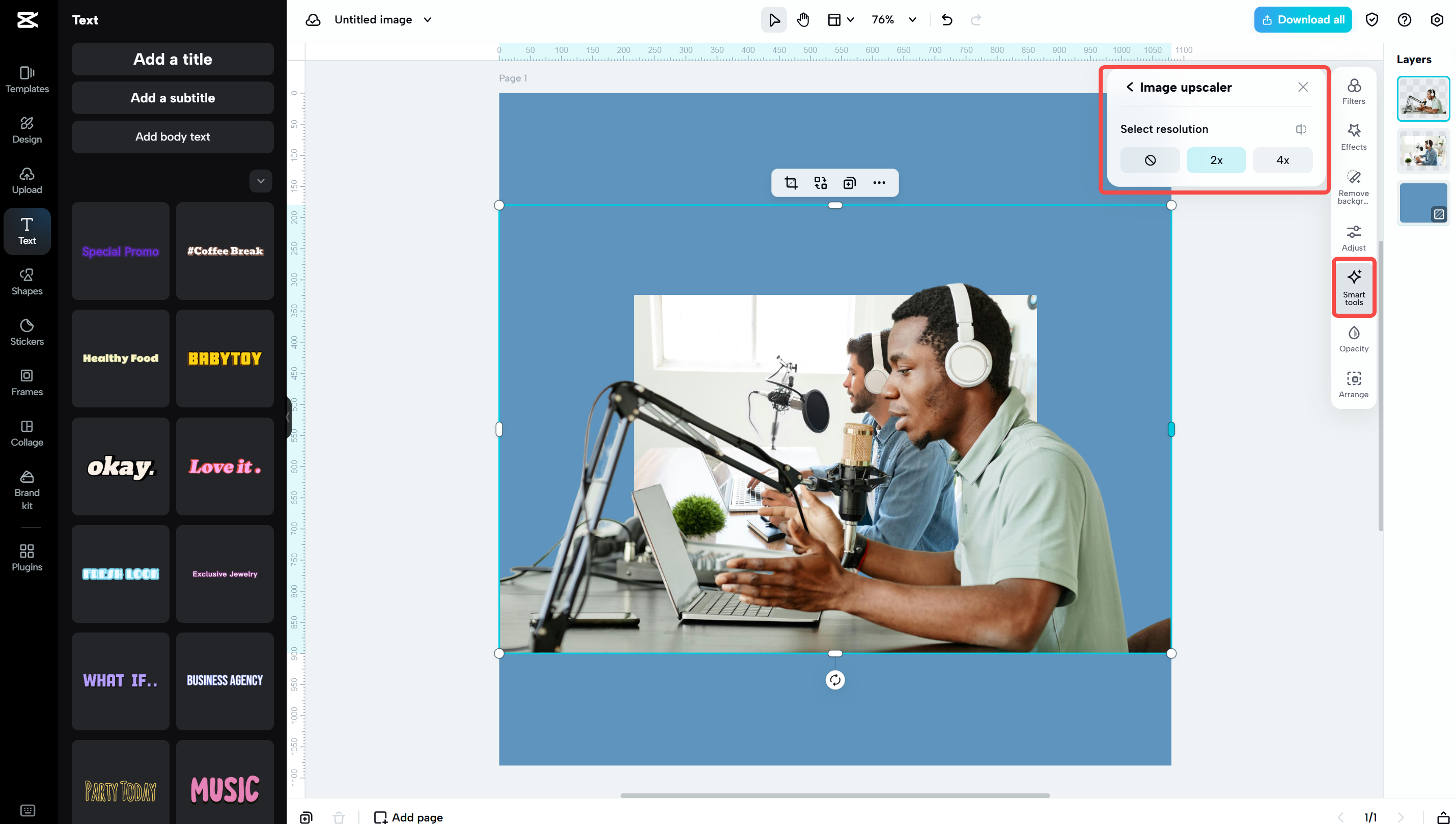Click the Download all button
The height and width of the screenshot is (824, 1456).
click(x=1303, y=19)
